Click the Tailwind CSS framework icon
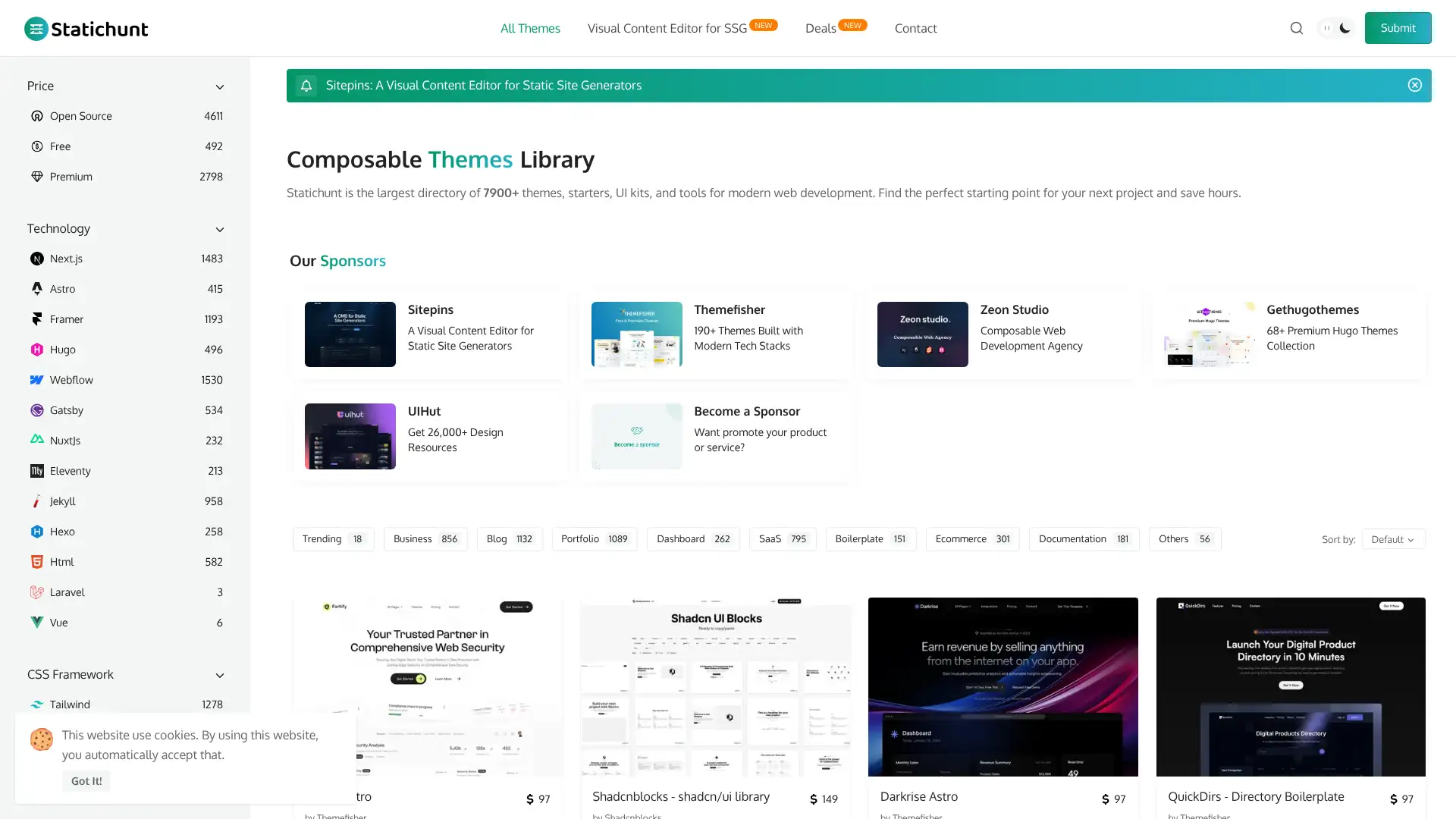The height and width of the screenshot is (819, 1456). coord(36,704)
